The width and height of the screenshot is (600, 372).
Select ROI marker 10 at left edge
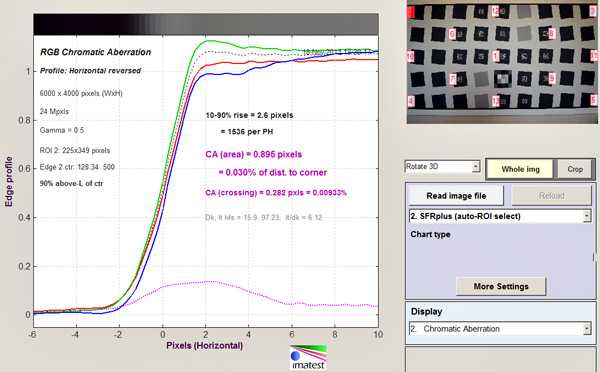click(410, 57)
